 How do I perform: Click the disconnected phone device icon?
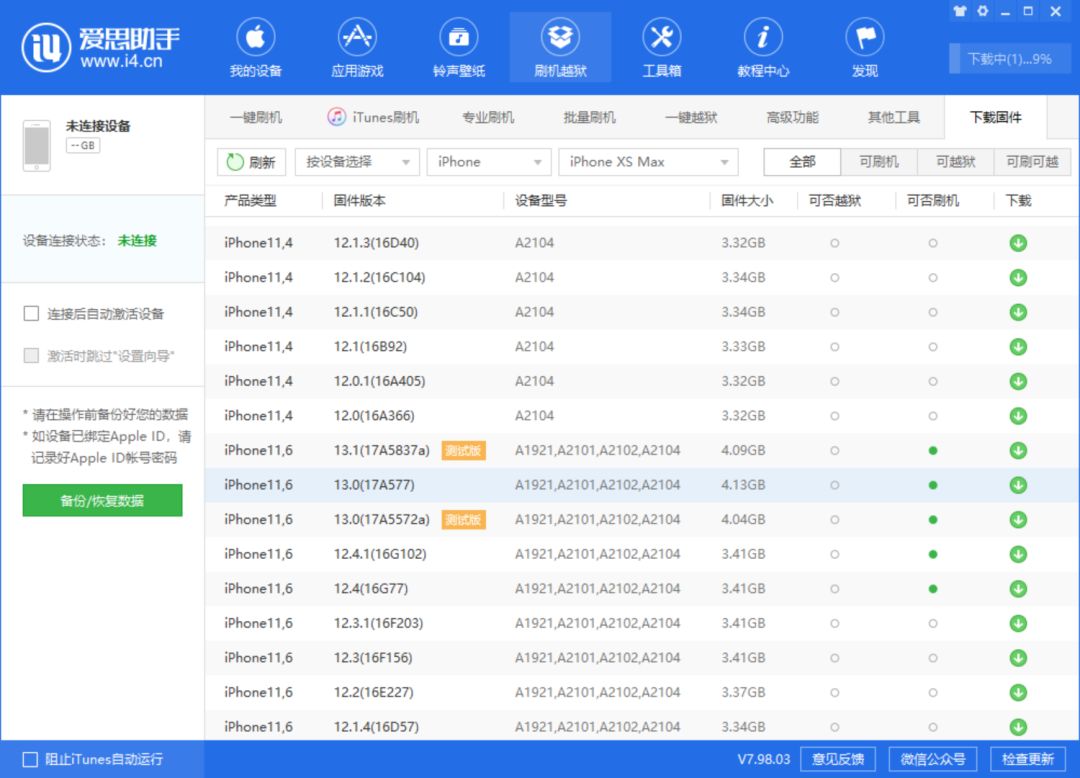pyautogui.click(x=37, y=145)
